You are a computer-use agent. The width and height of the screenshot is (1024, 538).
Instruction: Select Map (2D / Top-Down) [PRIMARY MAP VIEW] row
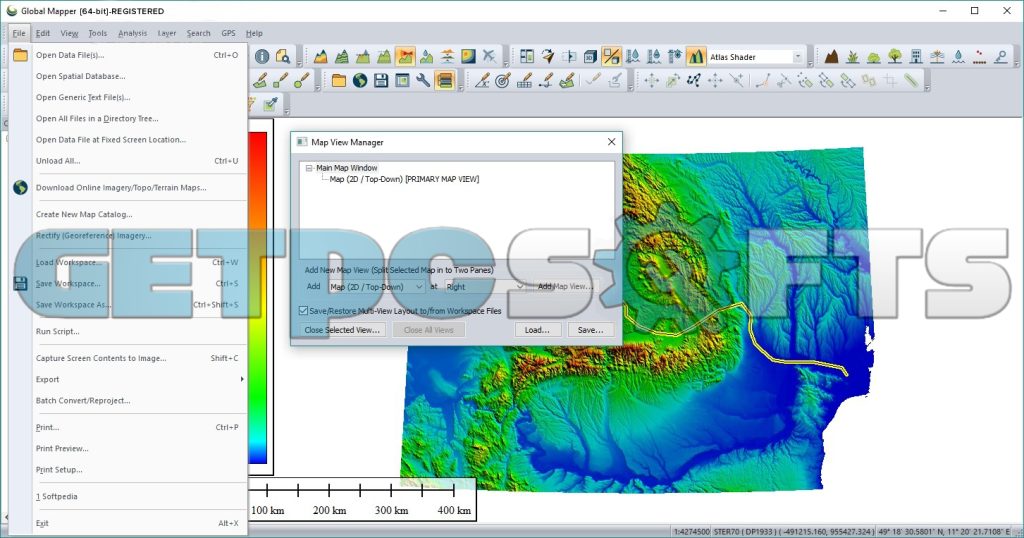click(404, 179)
